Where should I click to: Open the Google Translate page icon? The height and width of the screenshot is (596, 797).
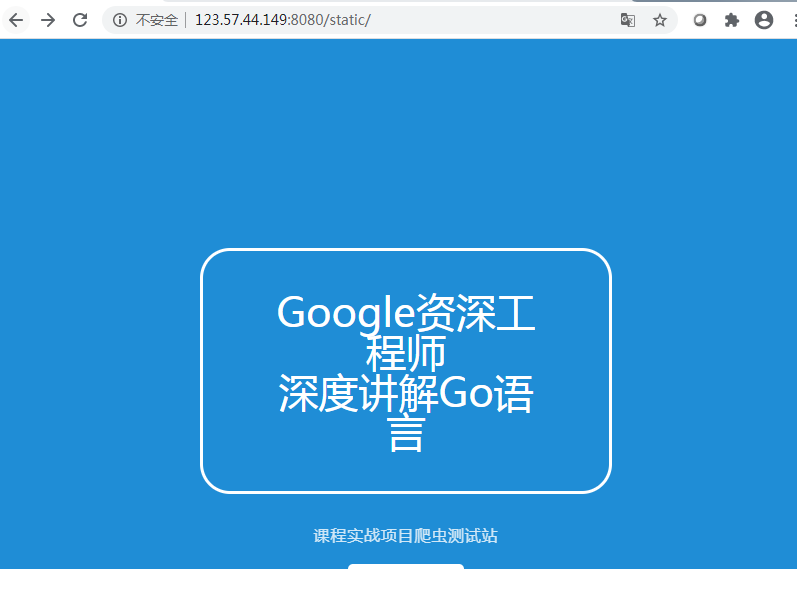[x=628, y=20]
